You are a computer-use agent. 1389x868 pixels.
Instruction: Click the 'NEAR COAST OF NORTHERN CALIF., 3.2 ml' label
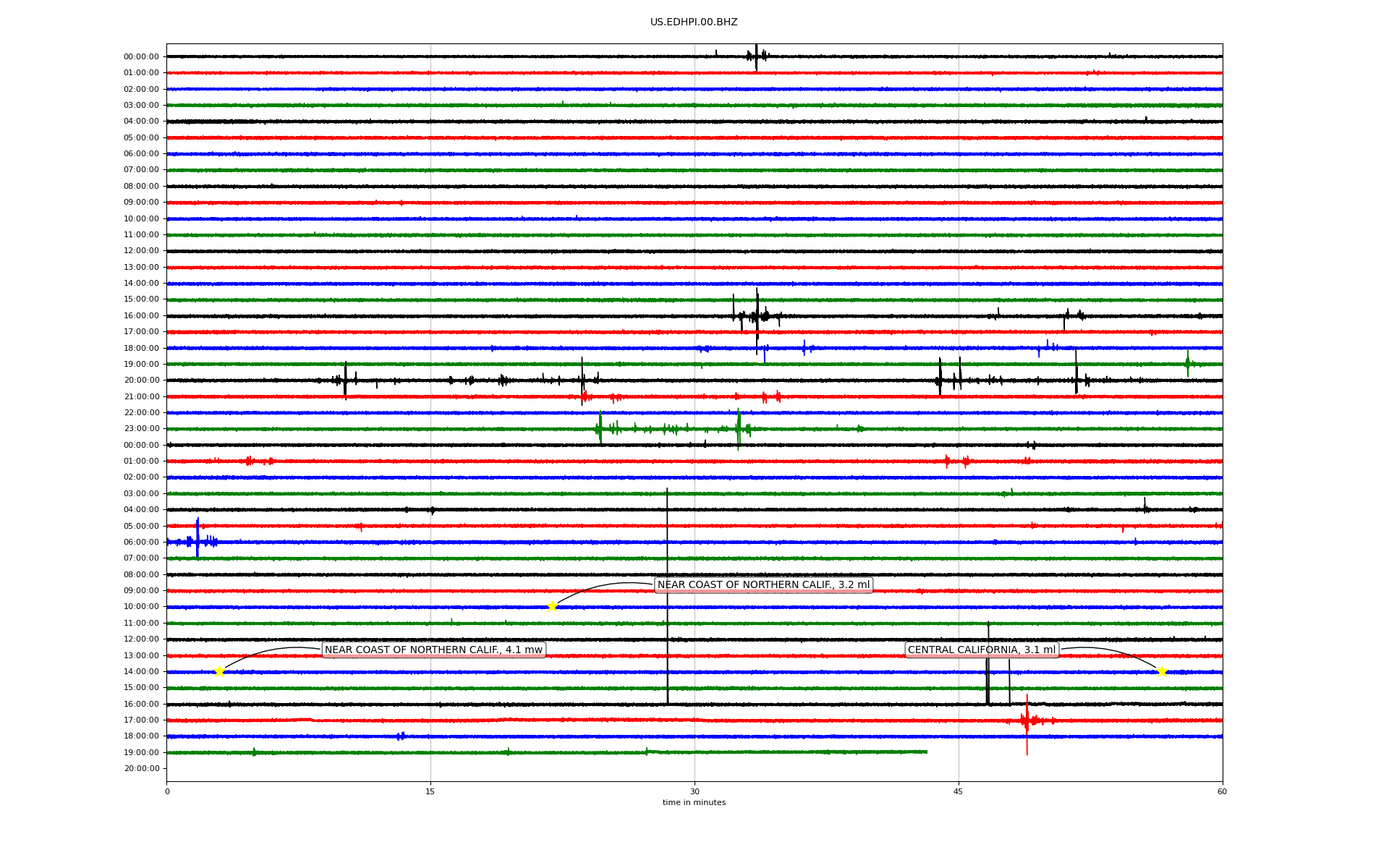pos(763,584)
